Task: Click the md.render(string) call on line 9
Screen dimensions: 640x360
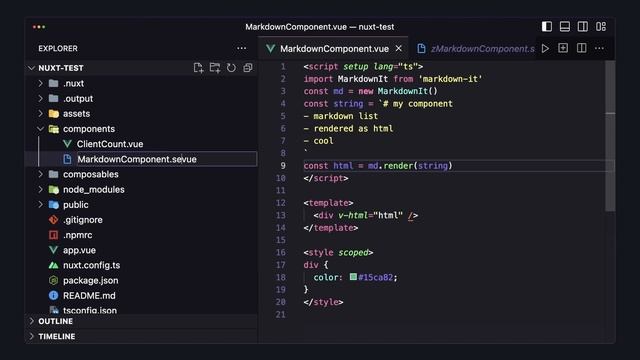Action: (410, 166)
